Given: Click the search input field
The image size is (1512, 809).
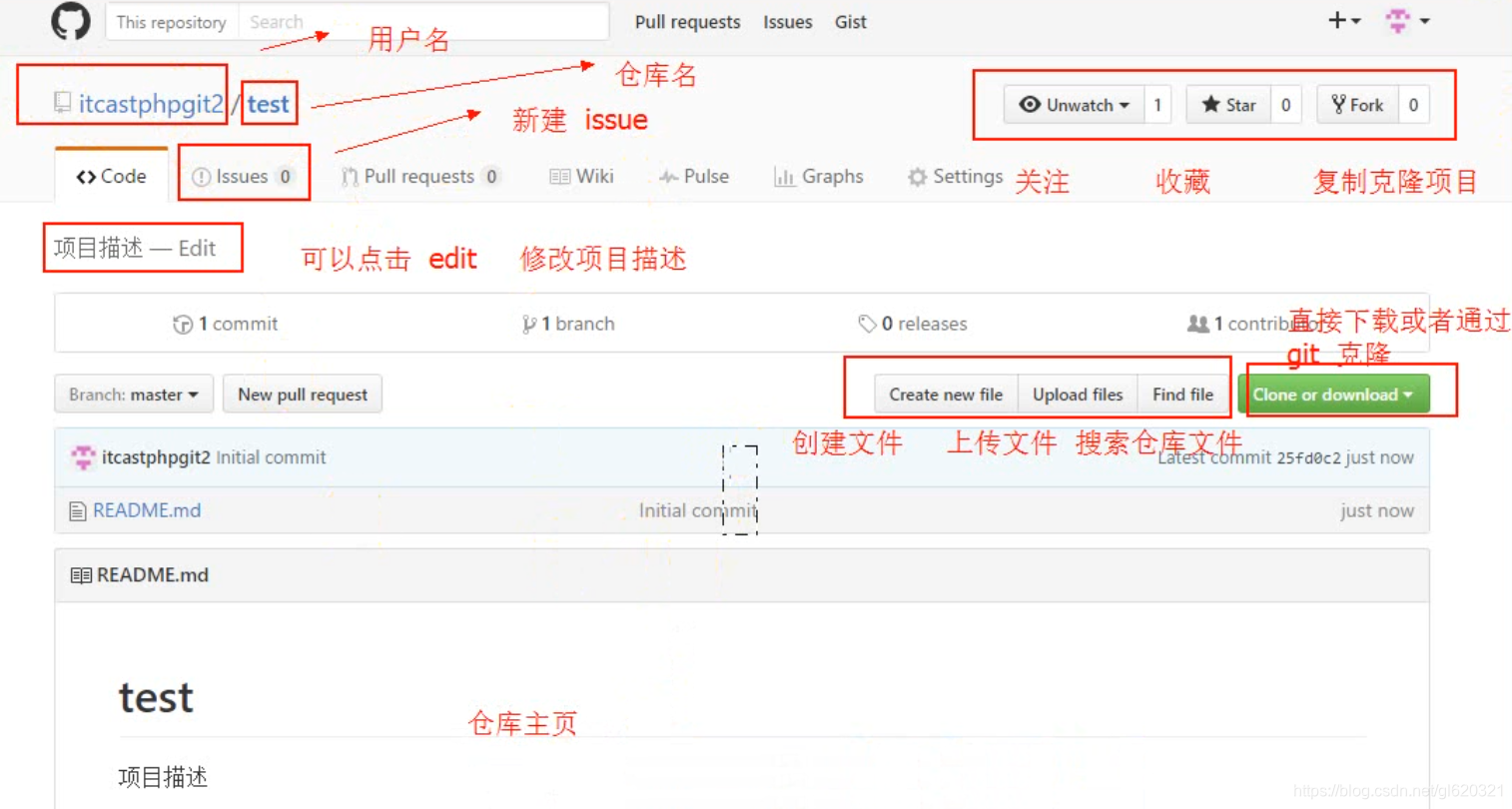Looking at the screenshot, I should (x=423, y=22).
